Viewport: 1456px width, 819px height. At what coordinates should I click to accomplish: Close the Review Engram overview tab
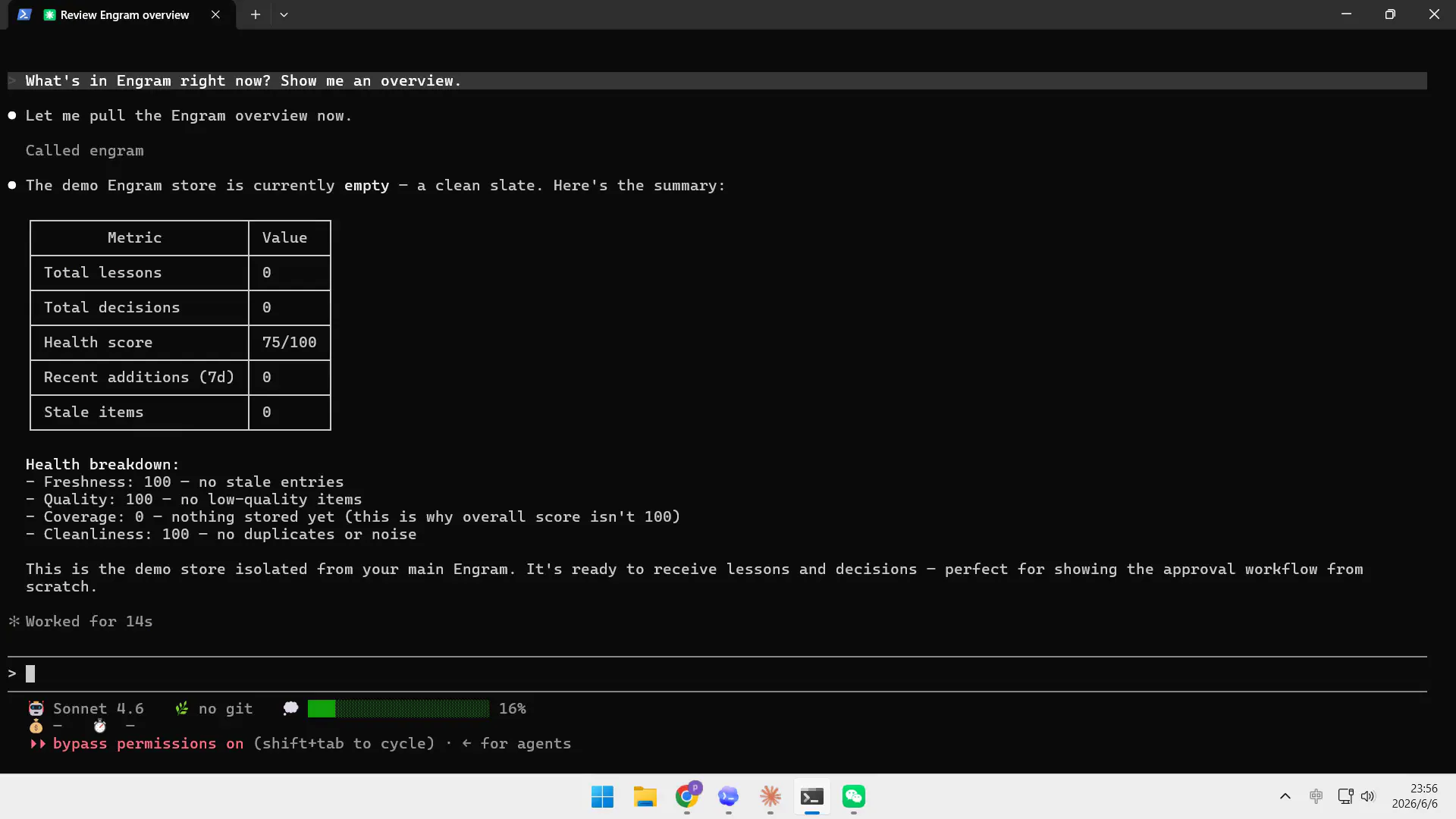pyautogui.click(x=216, y=15)
